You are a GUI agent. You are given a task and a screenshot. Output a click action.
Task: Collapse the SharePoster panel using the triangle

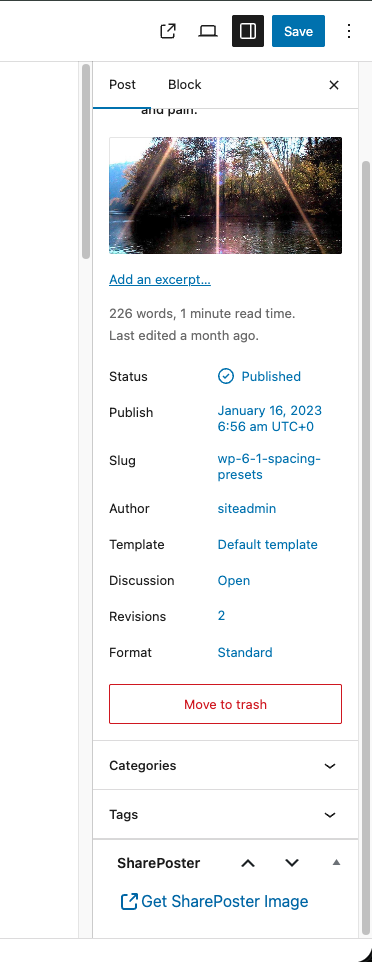[336, 863]
